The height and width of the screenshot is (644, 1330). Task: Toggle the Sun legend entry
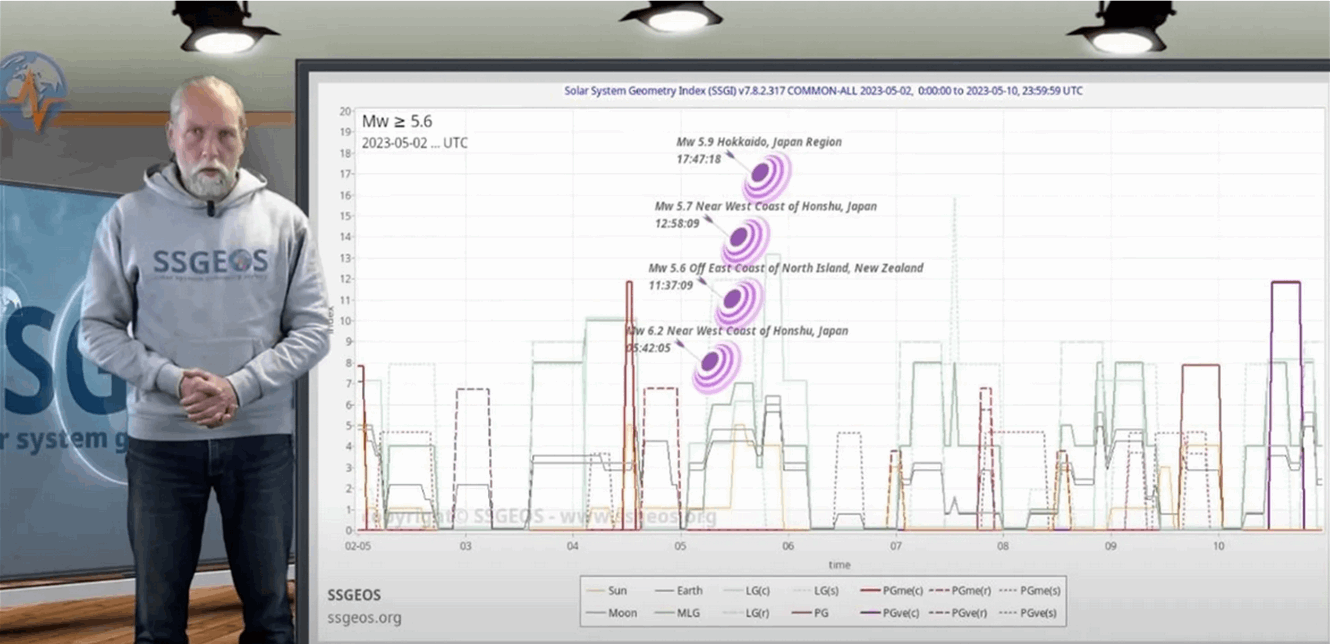tap(607, 591)
